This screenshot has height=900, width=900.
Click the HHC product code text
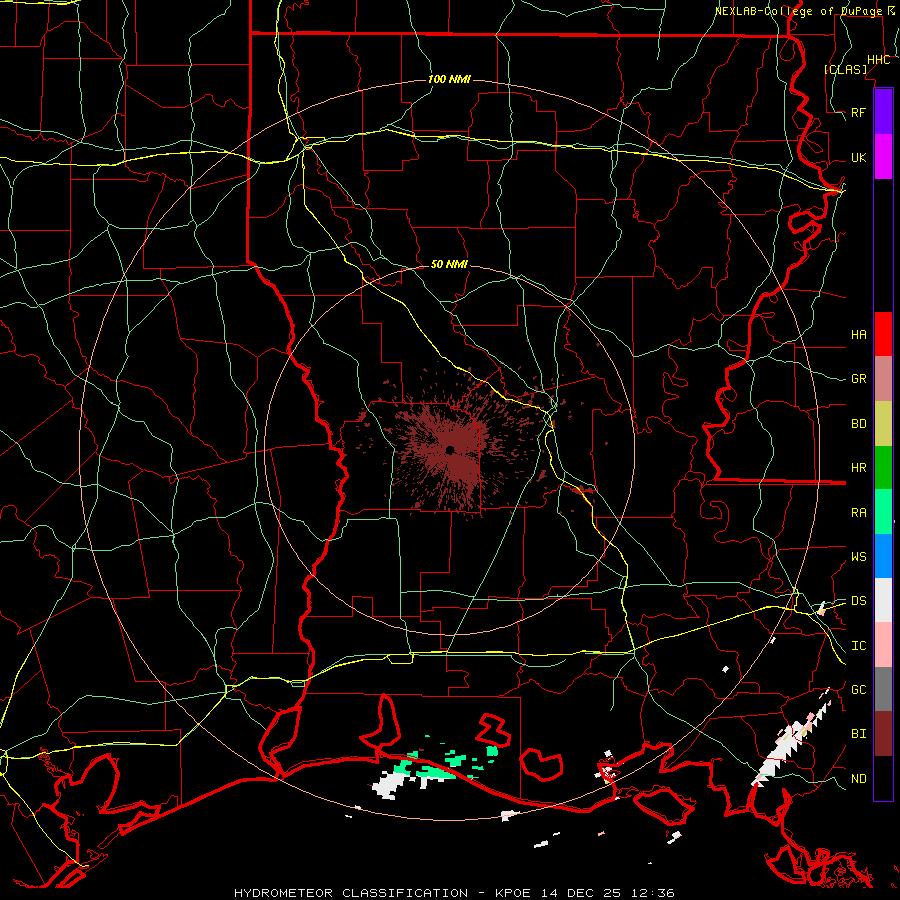878,60
